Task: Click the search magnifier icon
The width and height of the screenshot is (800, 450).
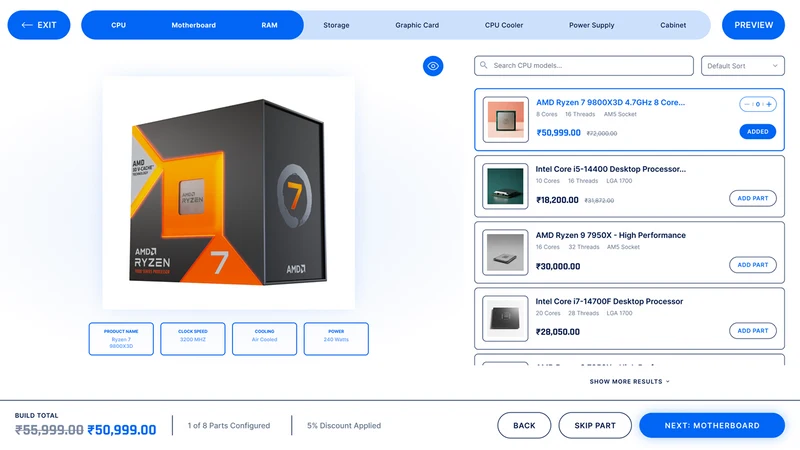Action: [484, 65]
